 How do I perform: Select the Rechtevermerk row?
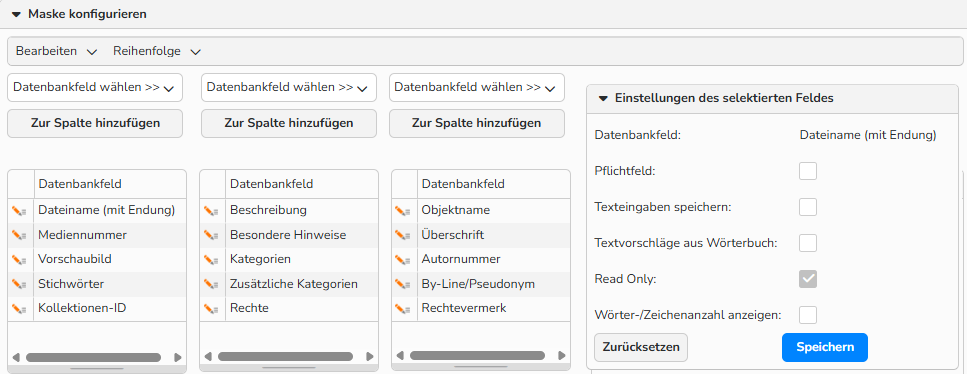481,309
